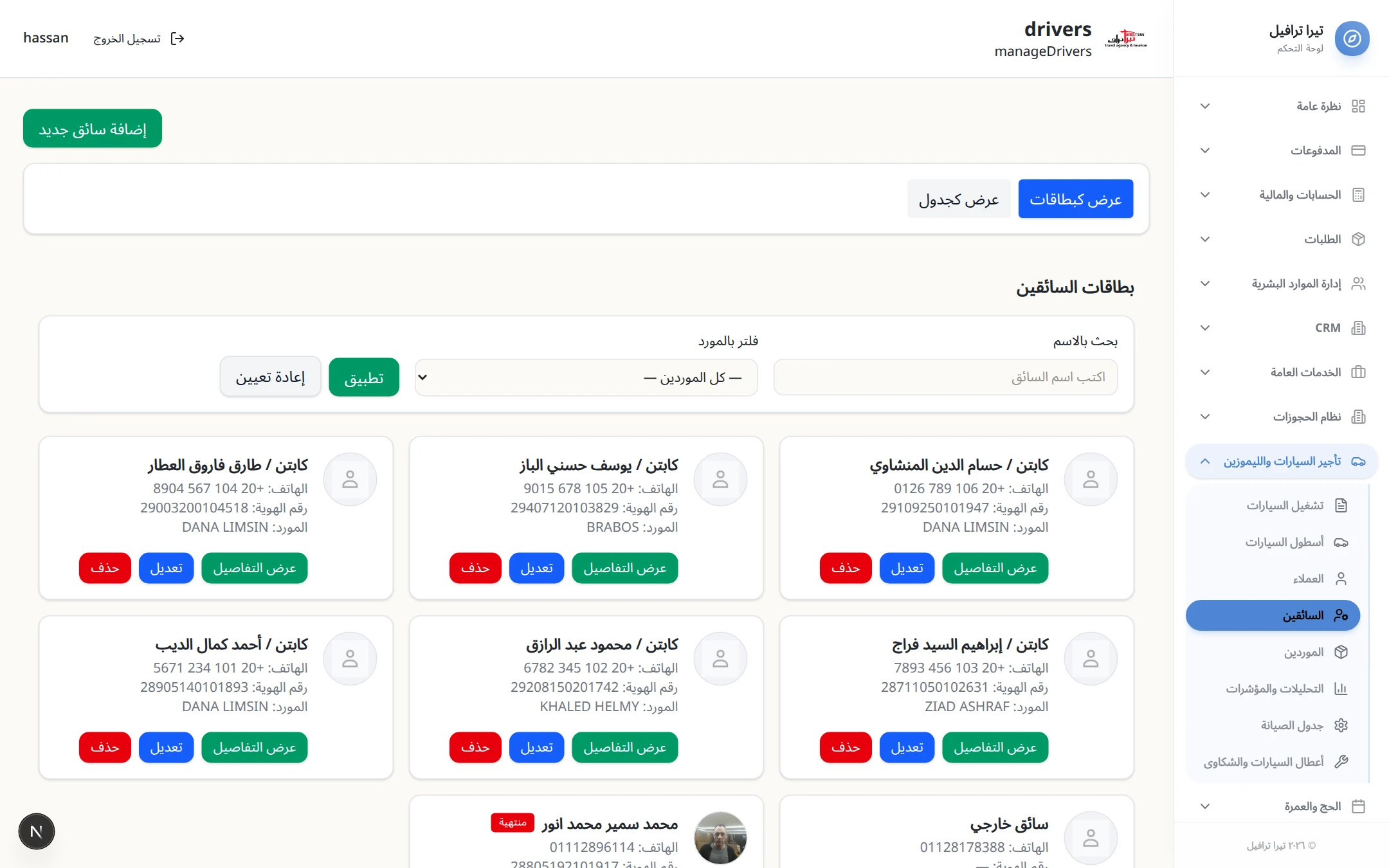The image size is (1389, 868).
Task: Click the تيرا ترافيل logo image beside drivers title
Action: [1126, 39]
